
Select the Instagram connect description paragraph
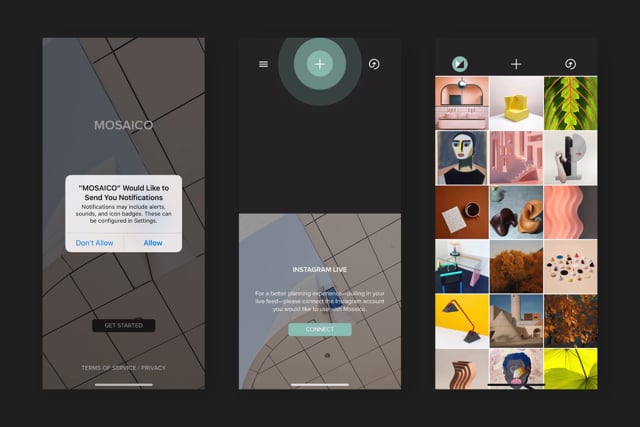pos(320,301)
